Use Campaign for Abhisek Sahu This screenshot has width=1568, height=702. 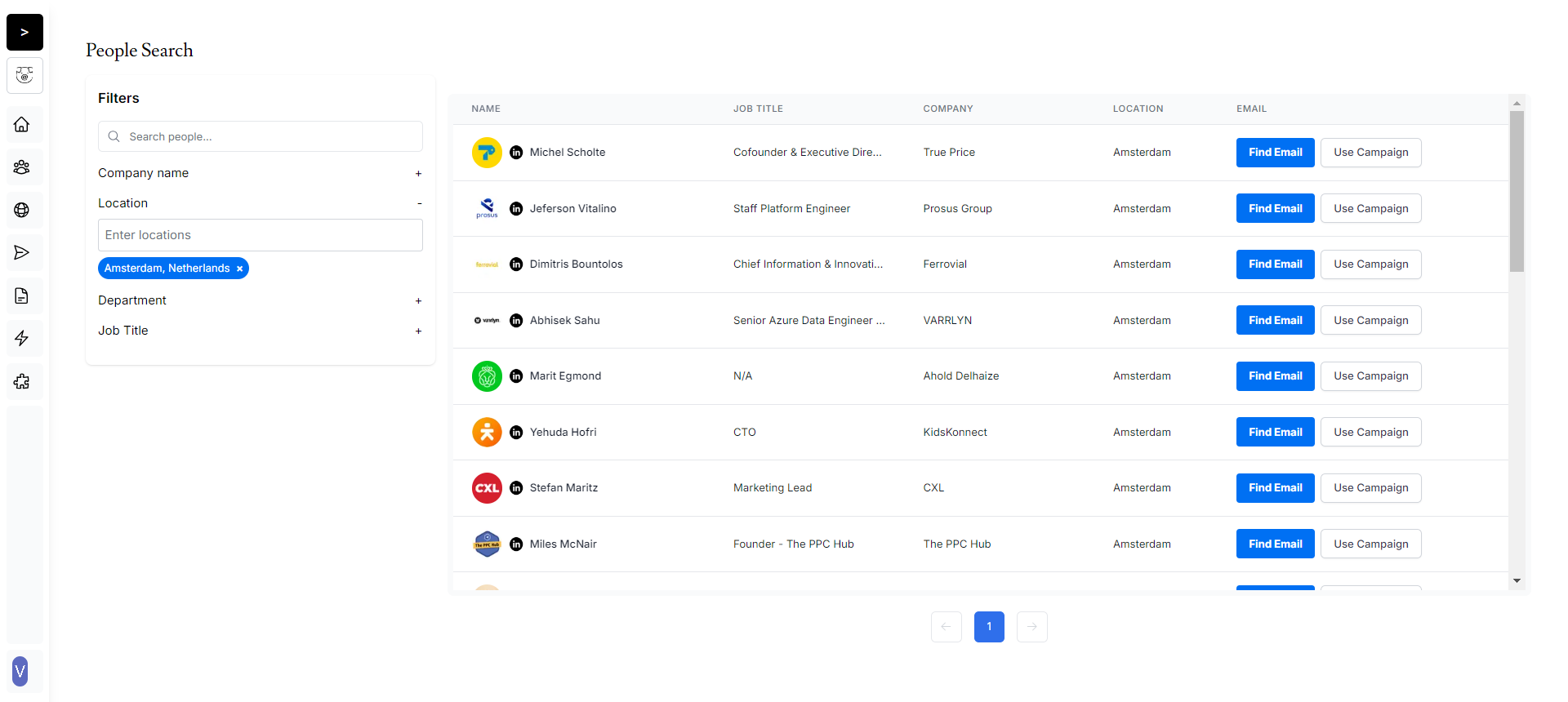[1370, 320]
